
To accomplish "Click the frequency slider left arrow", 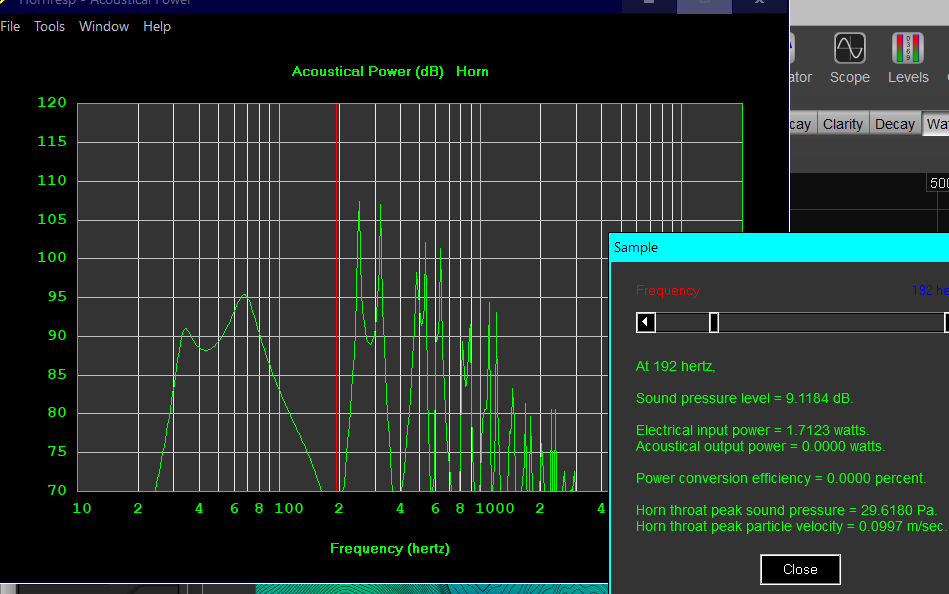I will (x=646, y=322).
